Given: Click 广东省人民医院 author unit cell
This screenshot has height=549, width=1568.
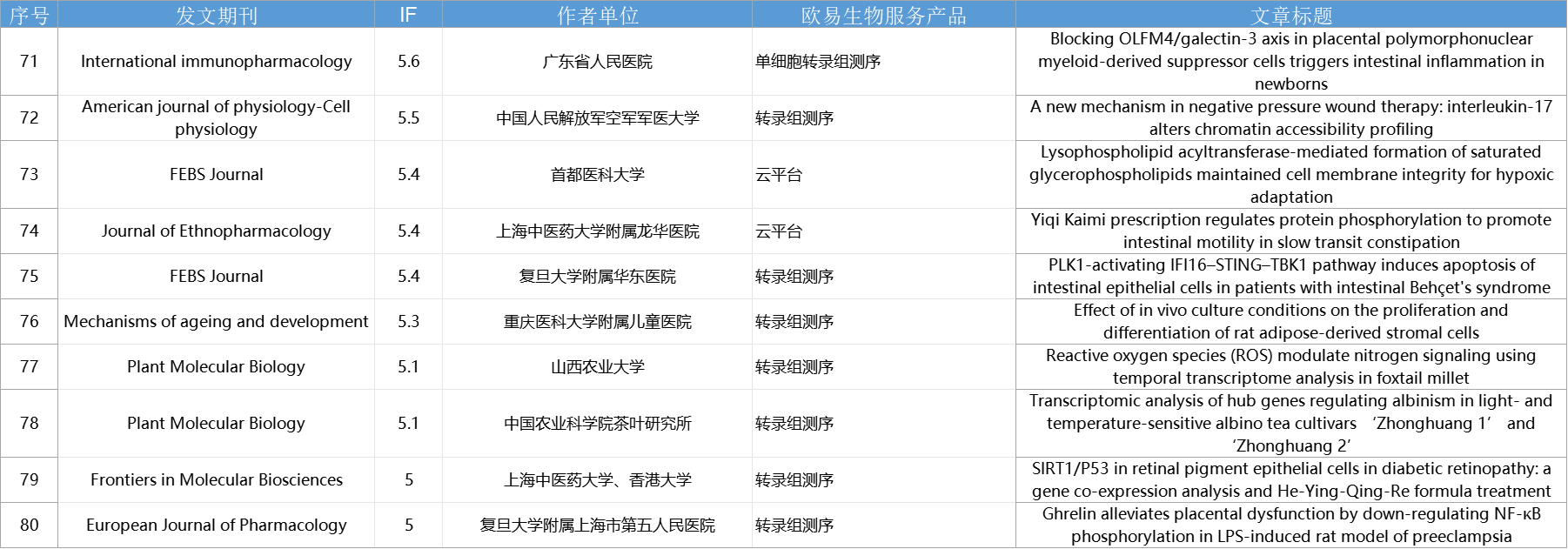Looking at the screenshot, I should click(597, 62).
